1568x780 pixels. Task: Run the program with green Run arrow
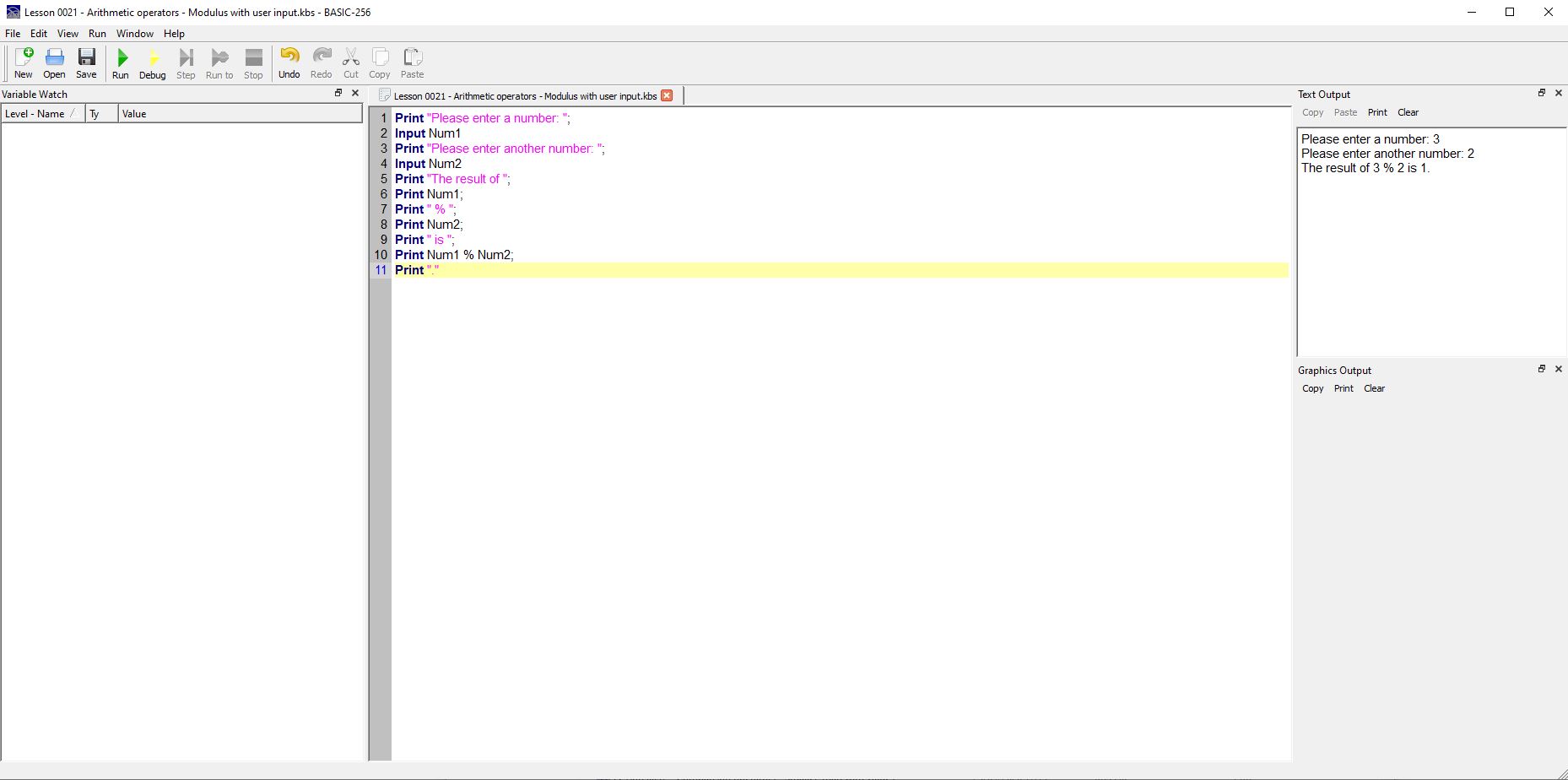[x=121, y=63]
